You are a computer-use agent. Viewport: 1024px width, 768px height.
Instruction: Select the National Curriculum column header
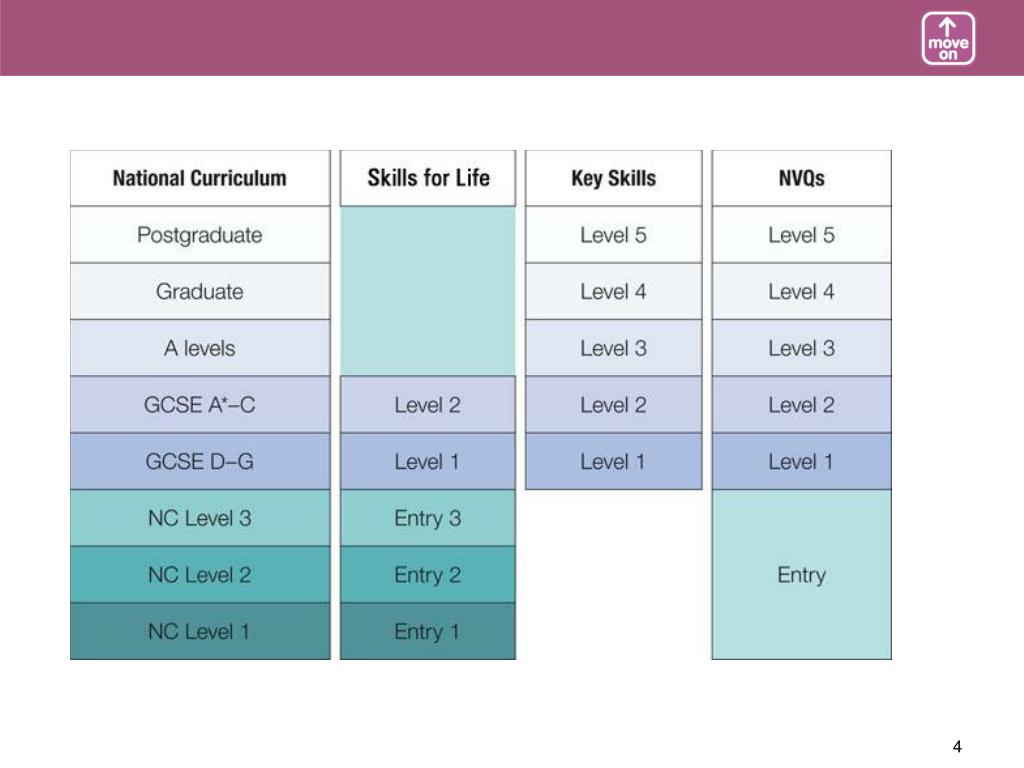[x=200, y=178]
